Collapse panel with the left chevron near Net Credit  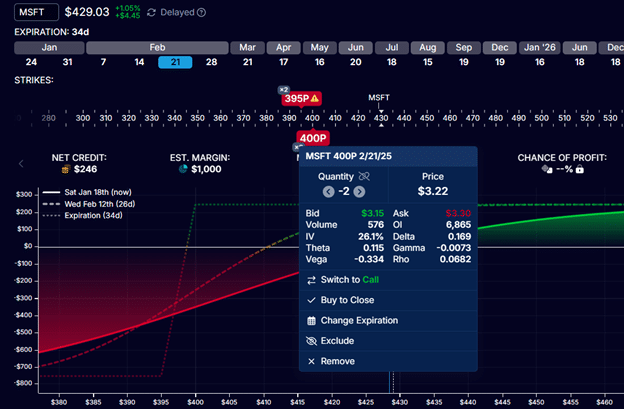coord(21,164)
